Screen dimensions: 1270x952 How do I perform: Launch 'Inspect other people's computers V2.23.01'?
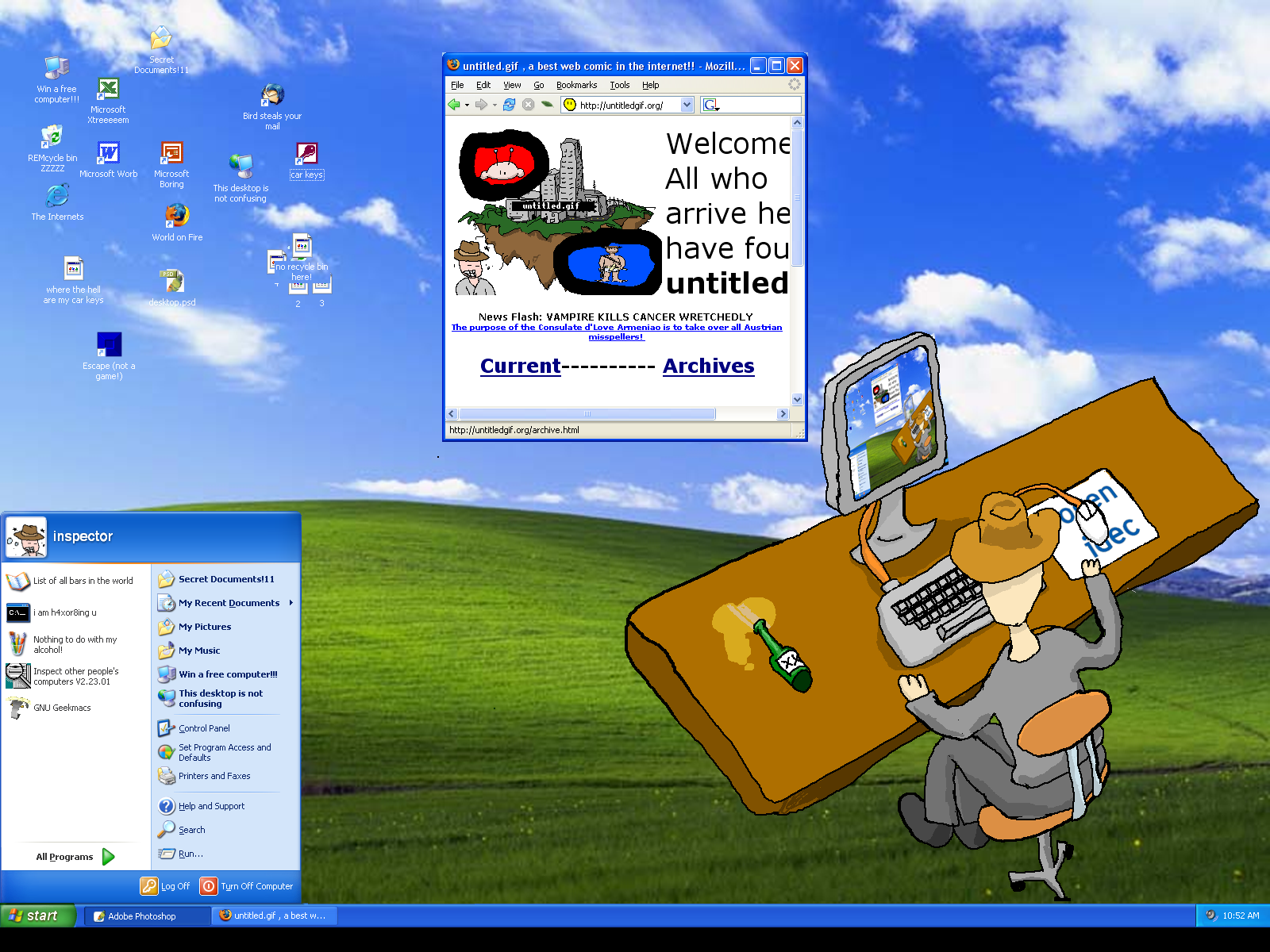(x=76, y=676)
